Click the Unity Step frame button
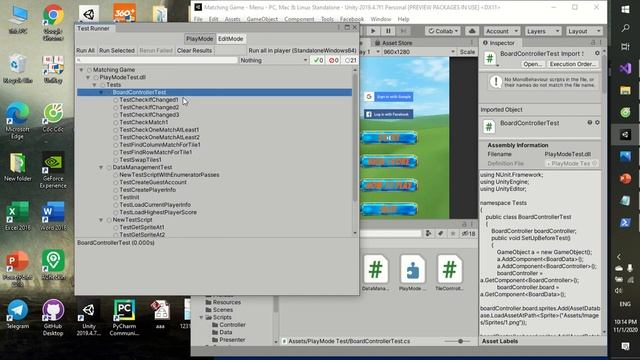The width and height of the screenshot is (640, 360). click(403, 31)
